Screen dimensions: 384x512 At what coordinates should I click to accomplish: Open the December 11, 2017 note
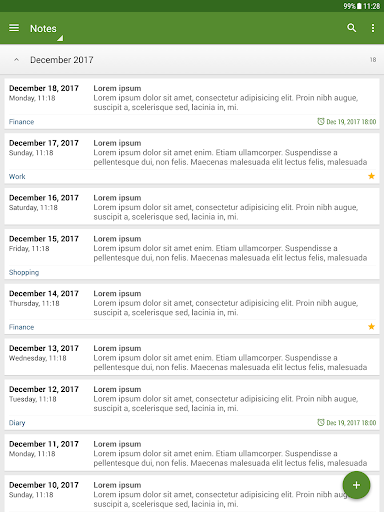click(x=192, y=453)
